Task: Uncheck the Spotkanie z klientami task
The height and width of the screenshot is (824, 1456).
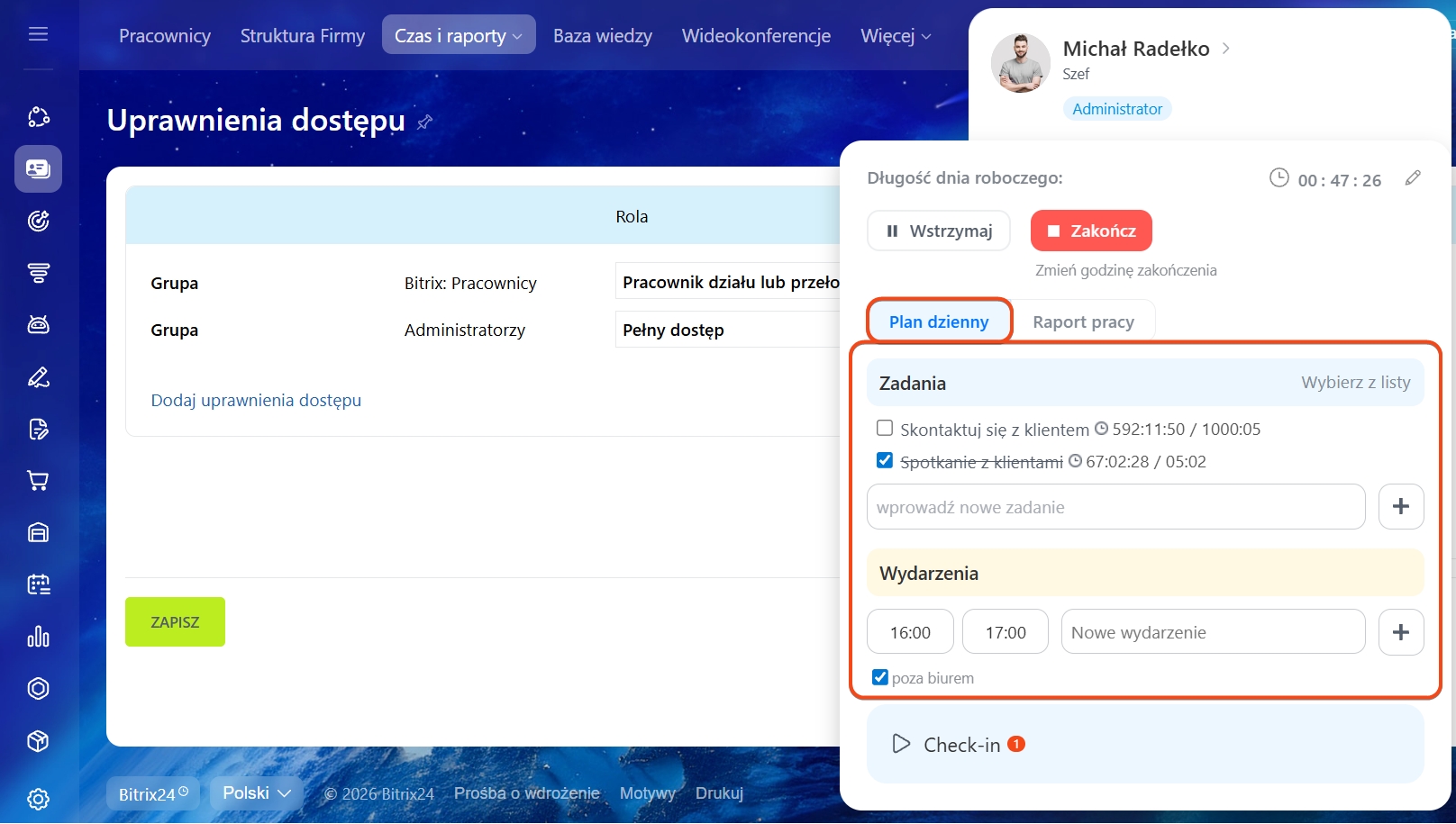Action: pos(885,460)
